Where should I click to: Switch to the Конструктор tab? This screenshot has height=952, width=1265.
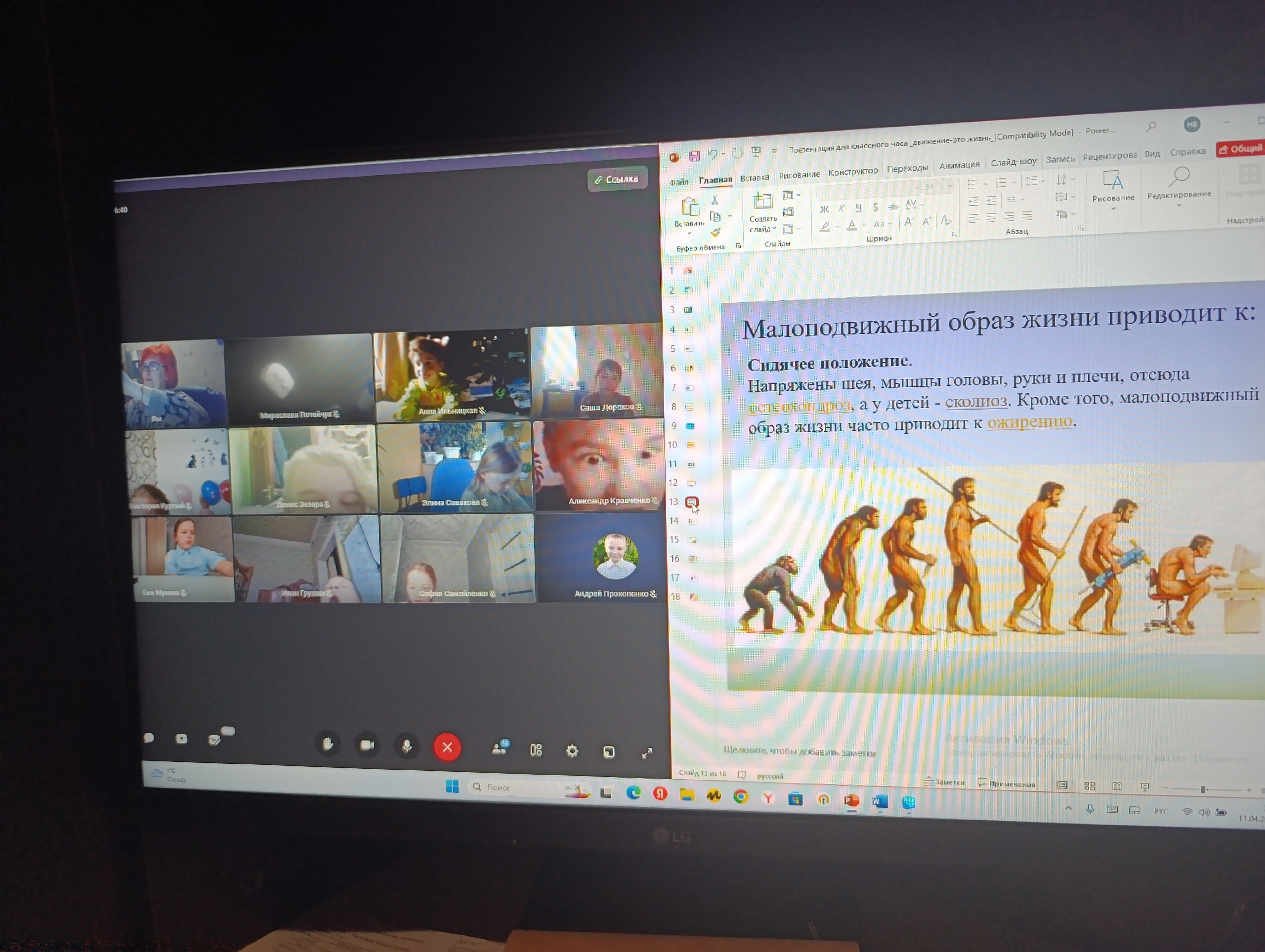coord(853,171)
